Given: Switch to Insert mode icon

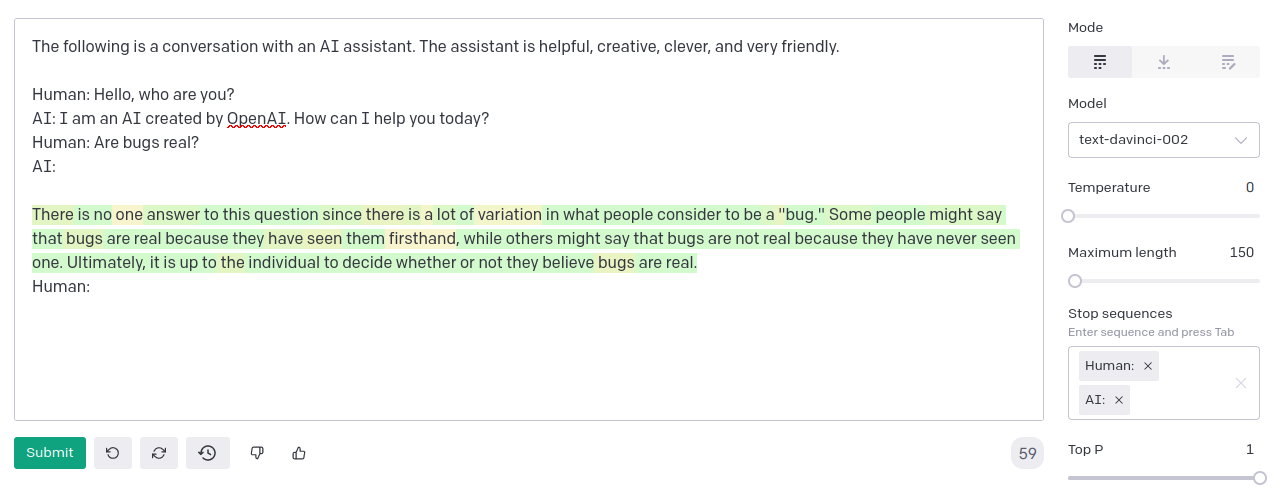Looking at the screenshot, I should pyautogui.click(x=1164, y=62).
